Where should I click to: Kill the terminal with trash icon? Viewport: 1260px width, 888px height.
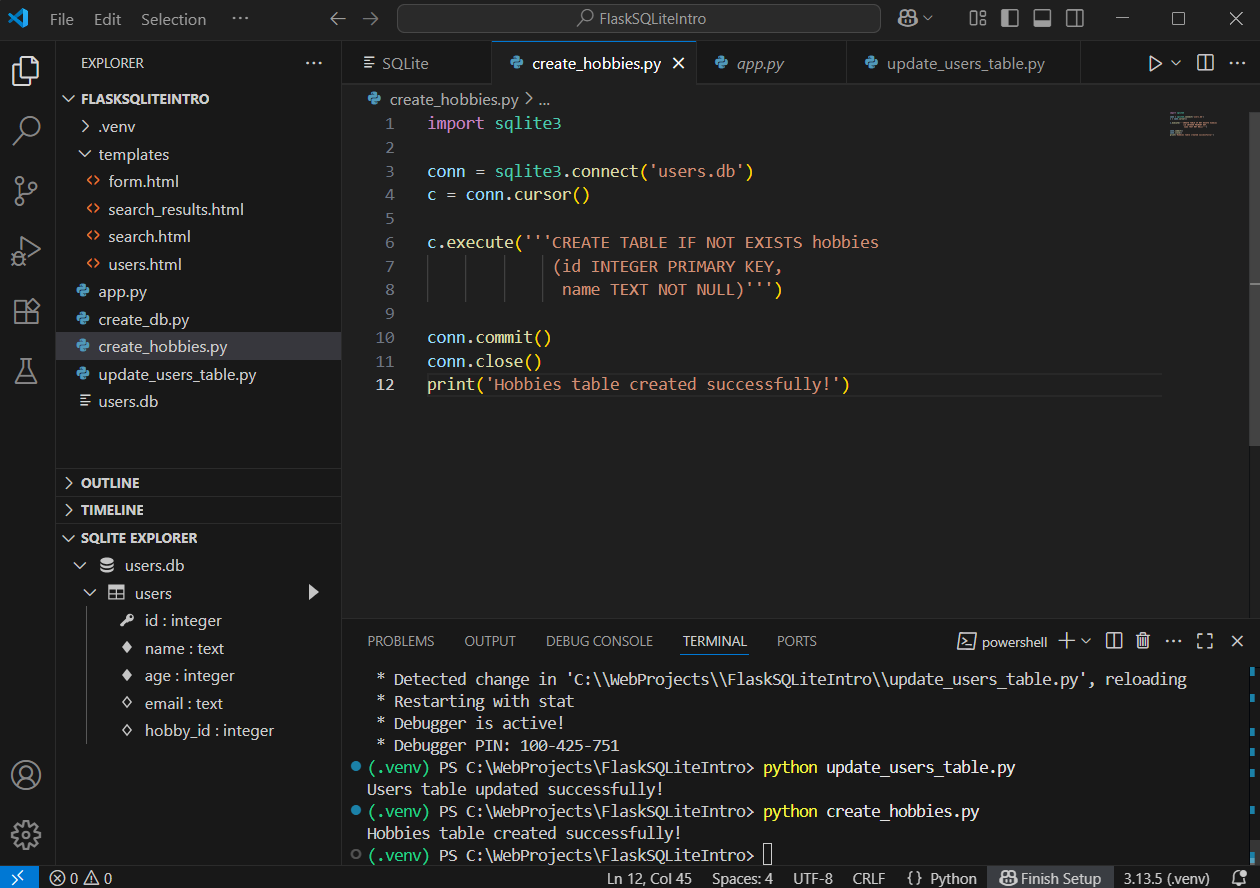(x=1143, y=641)
